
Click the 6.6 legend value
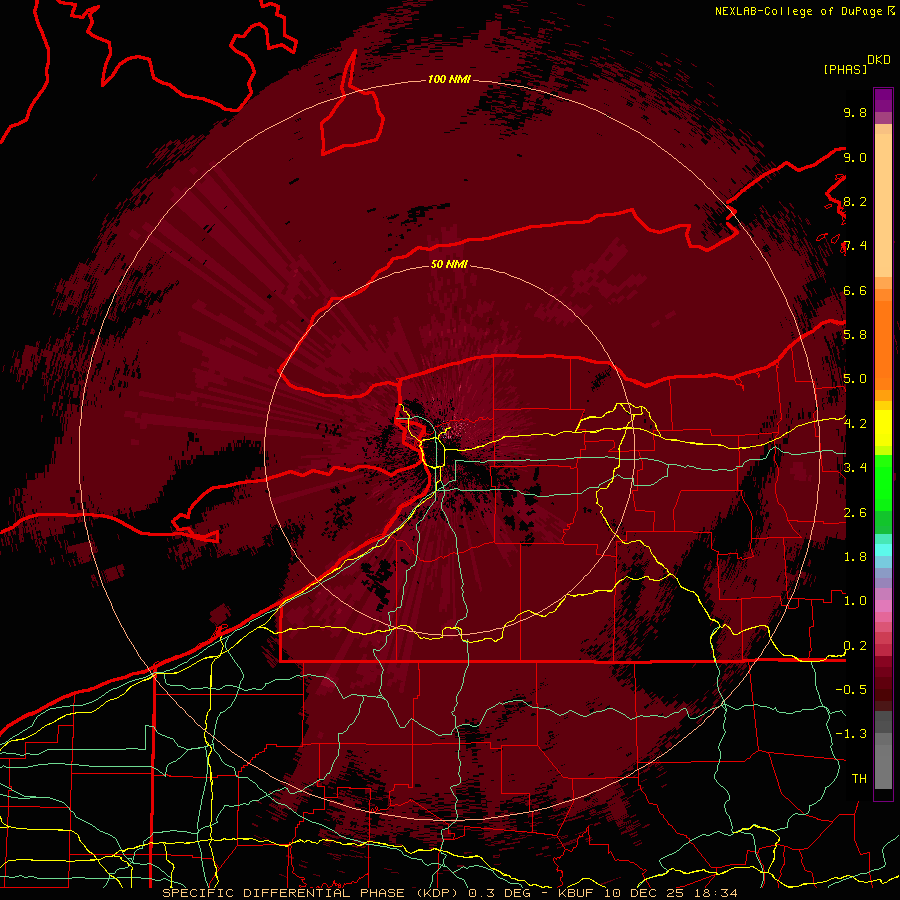click(855, 290)
